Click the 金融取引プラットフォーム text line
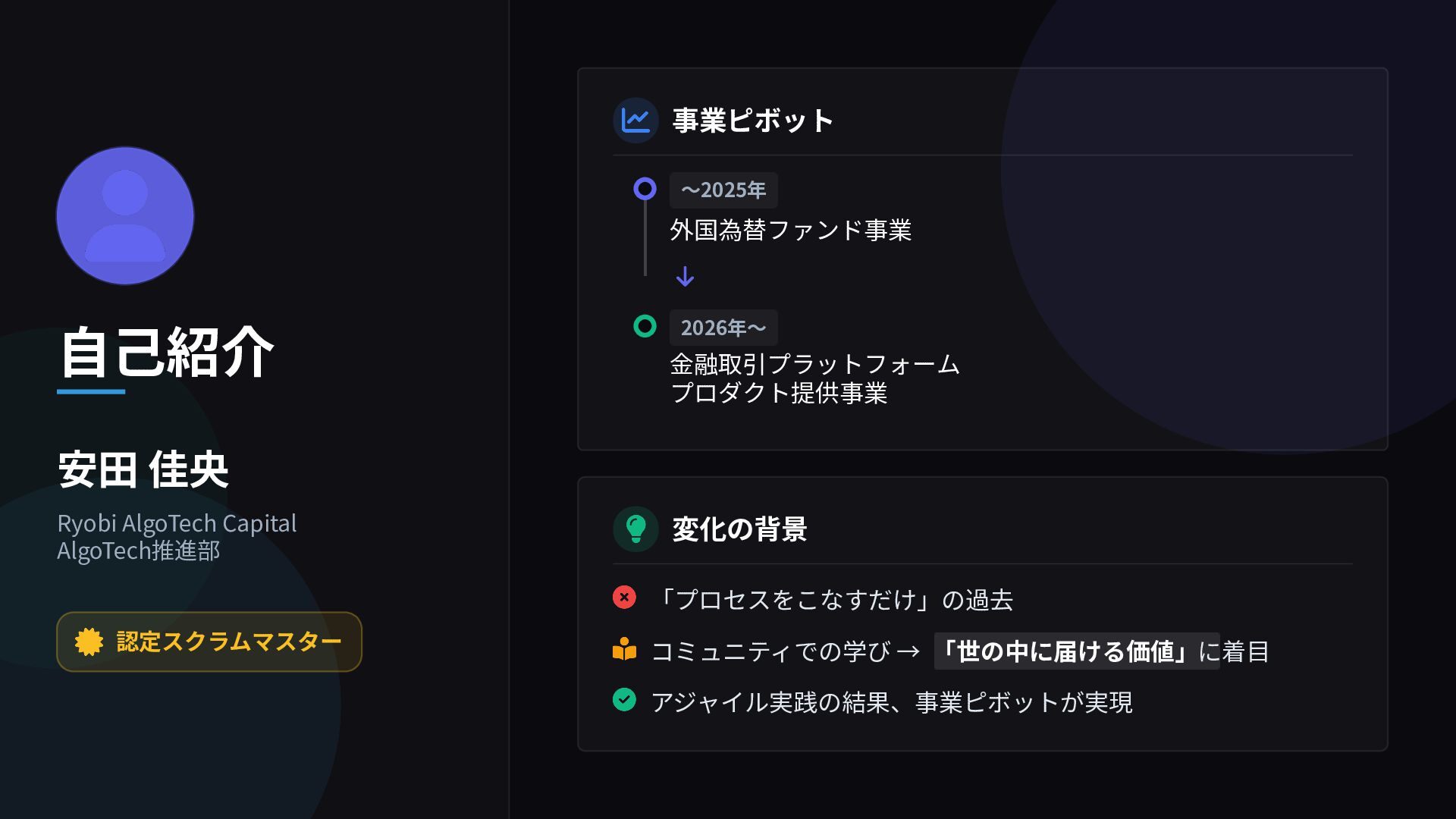Viewport: 1456px width, 819px height. click(x=814, y=365)
